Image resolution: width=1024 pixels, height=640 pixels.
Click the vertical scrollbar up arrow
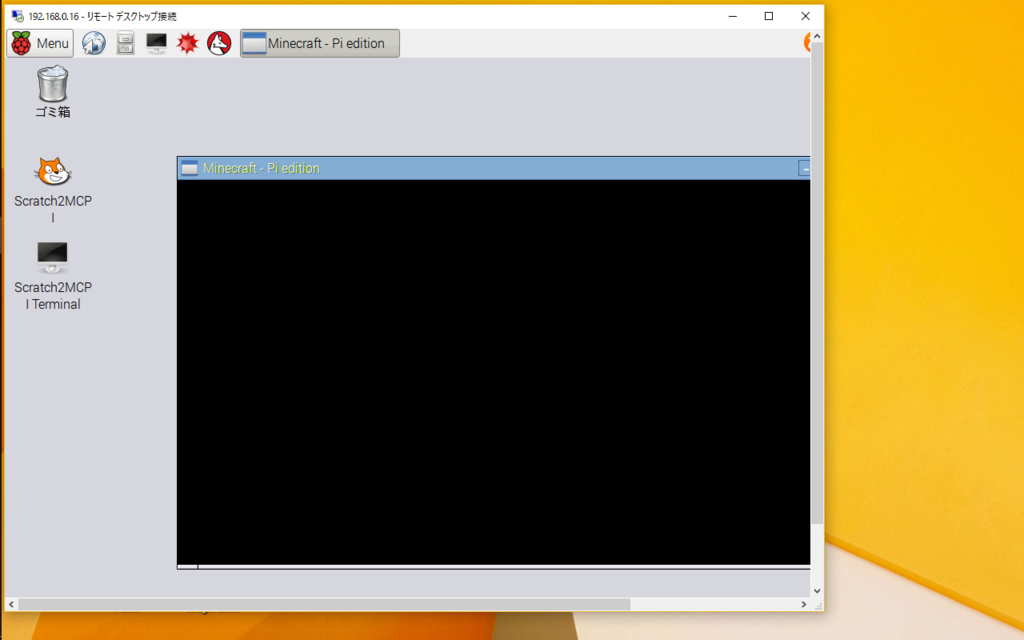[x=817, y=37]
